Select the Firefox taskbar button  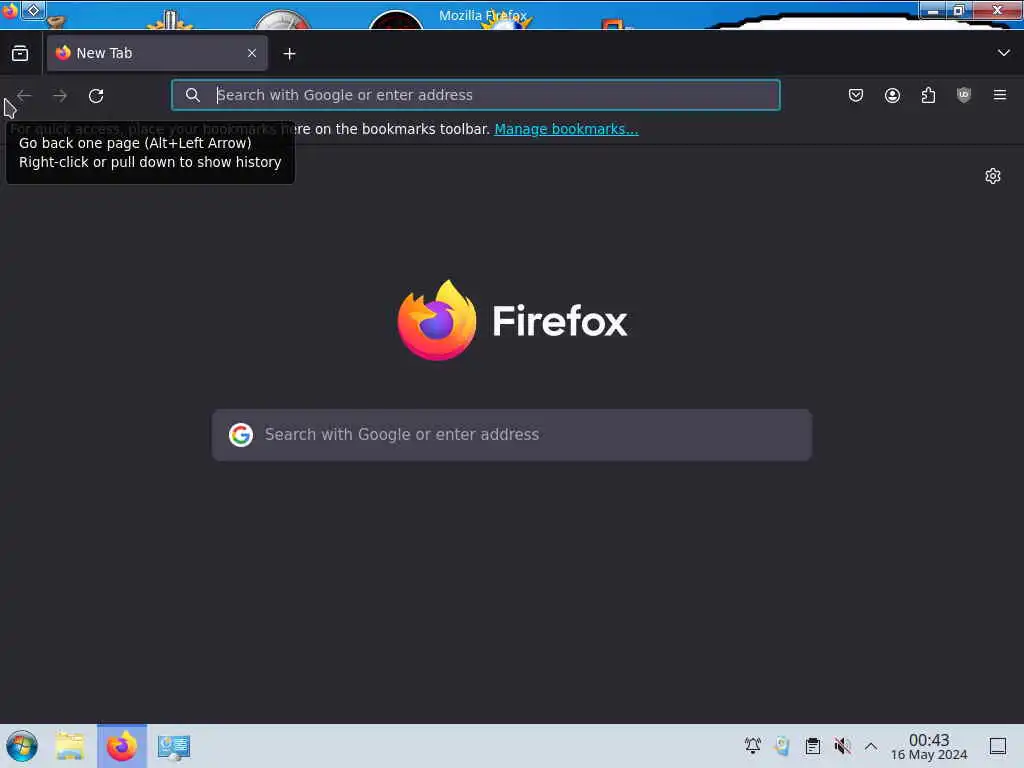pos(122,746)
